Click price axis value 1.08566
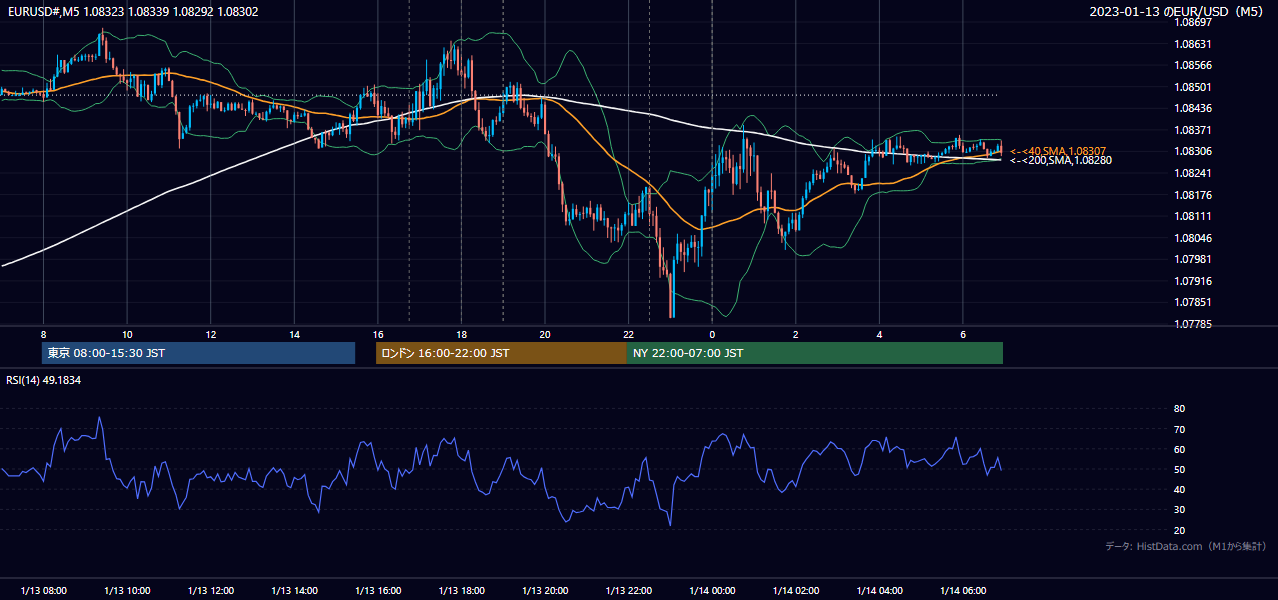The height and width of the screenshot is (600, 1278). click(x=1193, y=65)
